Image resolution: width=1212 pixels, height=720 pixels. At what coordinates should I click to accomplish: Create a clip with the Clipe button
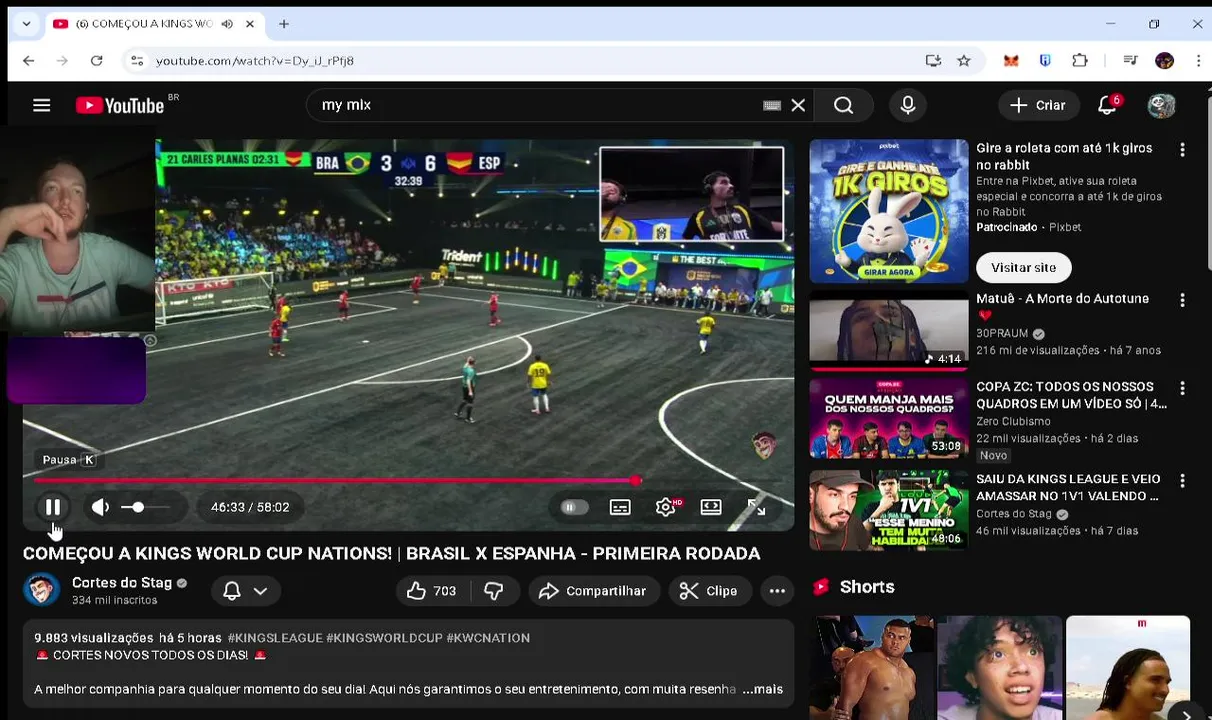pyautogui.click(x=708, y=591)
